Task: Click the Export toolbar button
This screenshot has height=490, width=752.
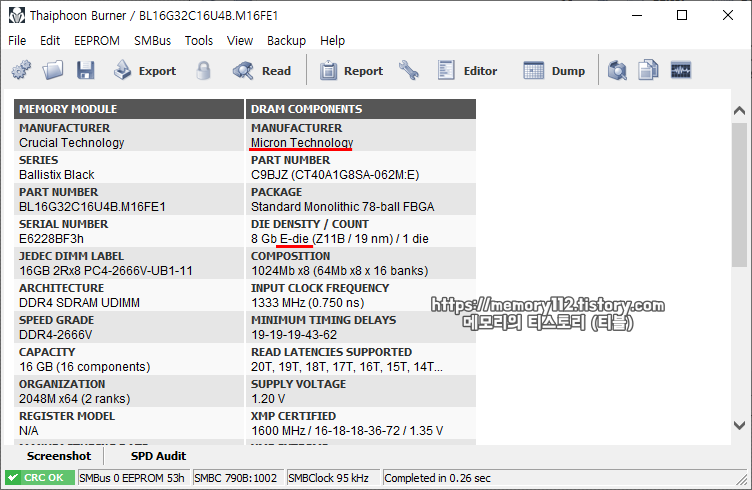Action: (145, 70)
